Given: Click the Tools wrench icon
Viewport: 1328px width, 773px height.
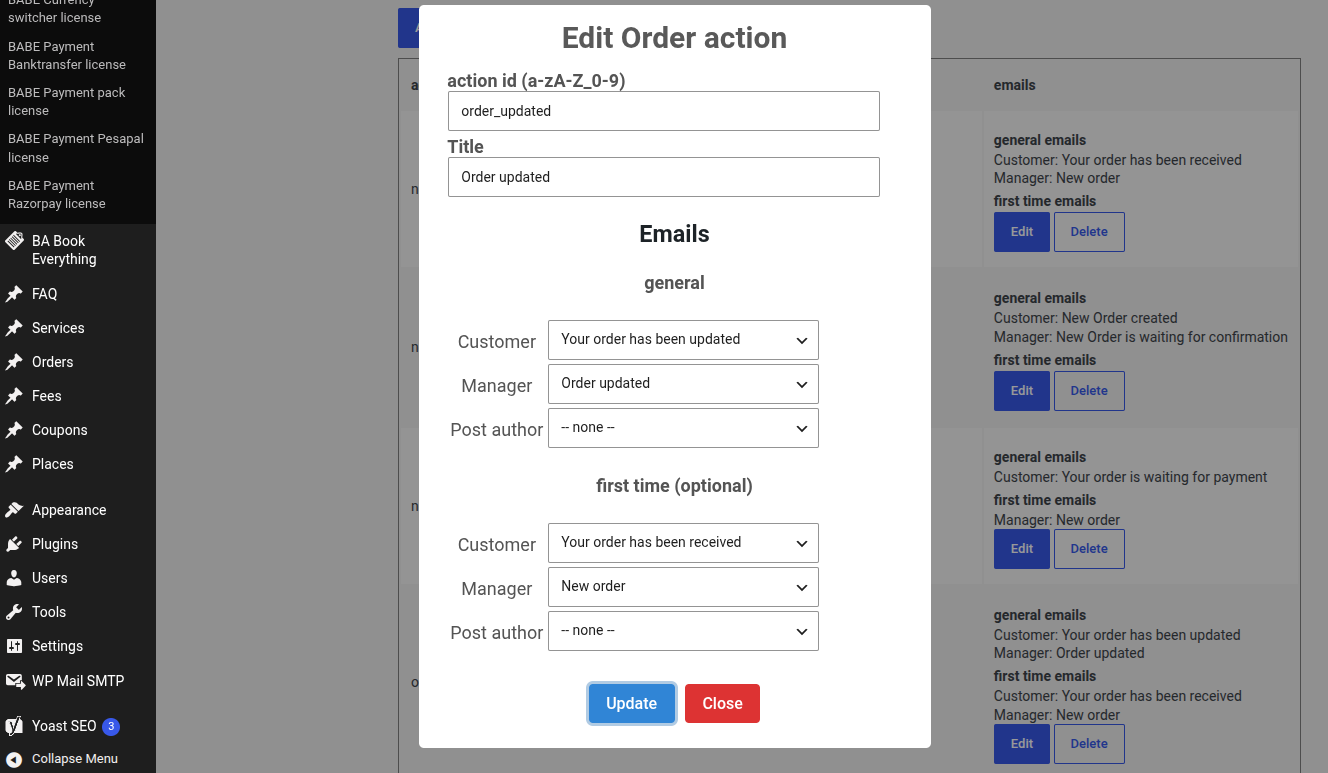Looking at the screenshot, I should [14, 612].
